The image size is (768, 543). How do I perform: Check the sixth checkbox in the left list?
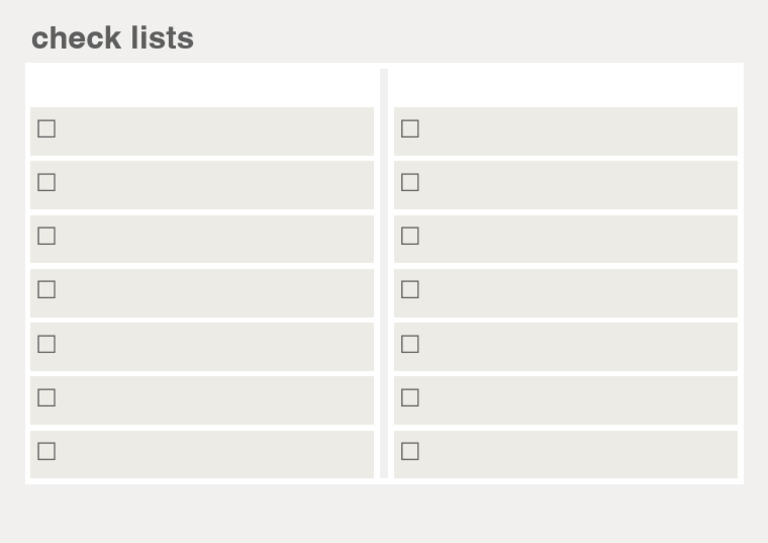tap(46, 398)
